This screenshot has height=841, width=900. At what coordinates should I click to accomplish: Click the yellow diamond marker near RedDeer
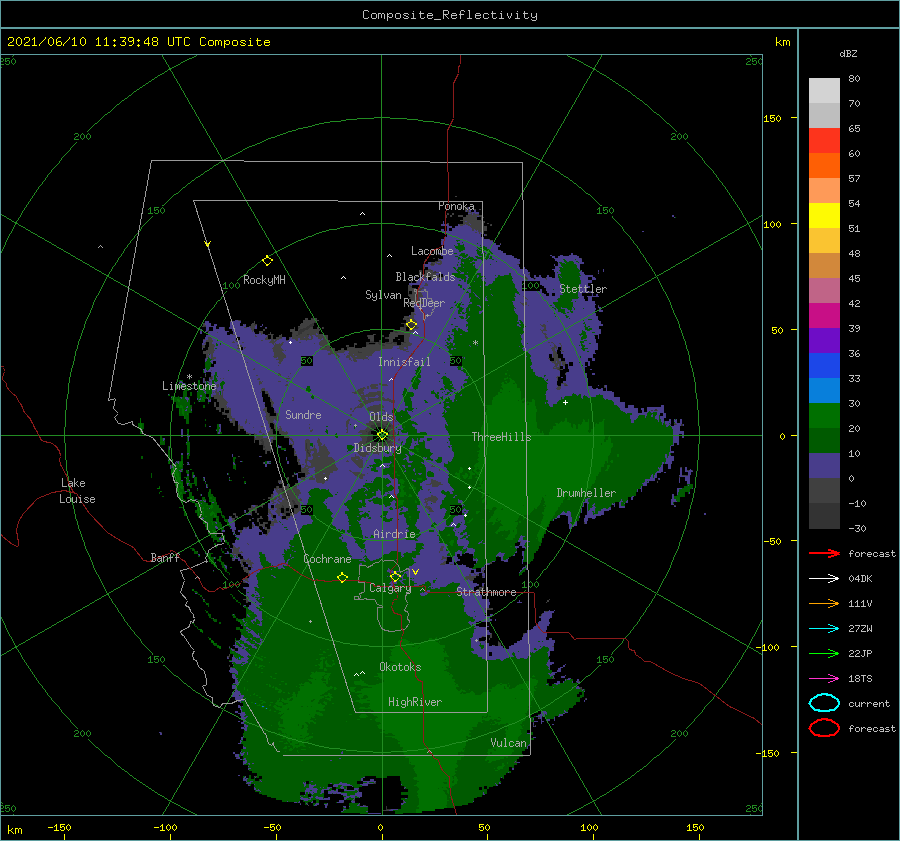point(412,325)
